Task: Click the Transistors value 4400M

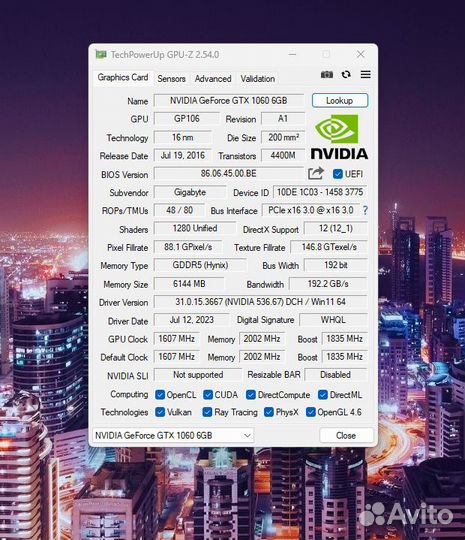Action: coord(283,155)
